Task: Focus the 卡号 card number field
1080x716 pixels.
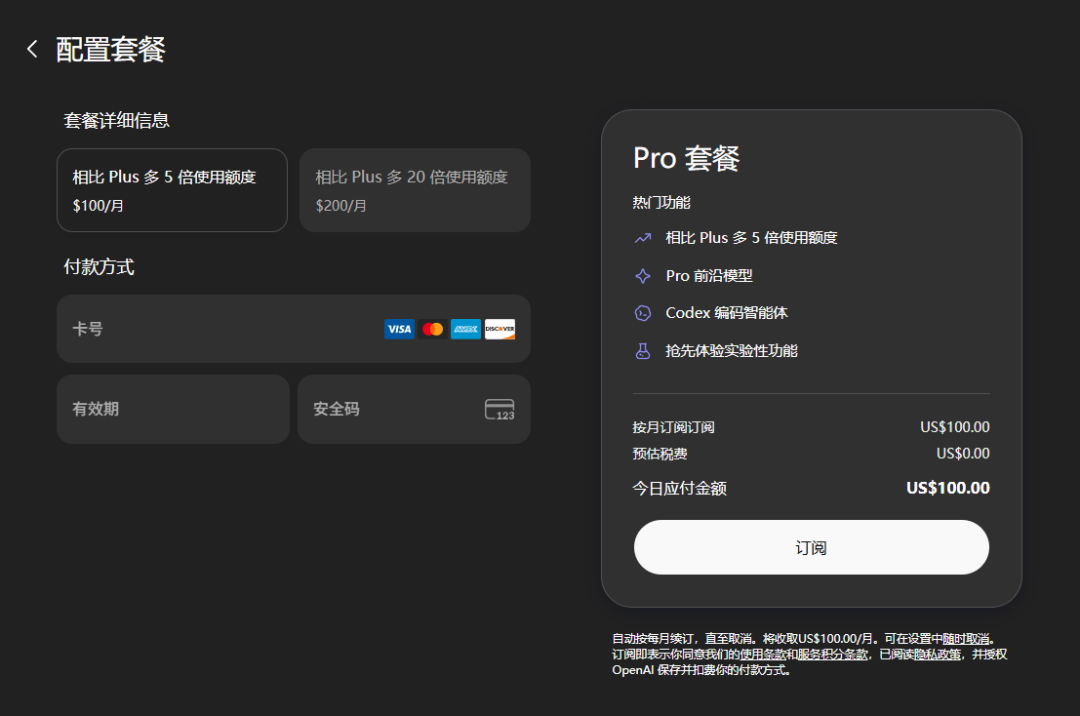Action: [293, 329]
